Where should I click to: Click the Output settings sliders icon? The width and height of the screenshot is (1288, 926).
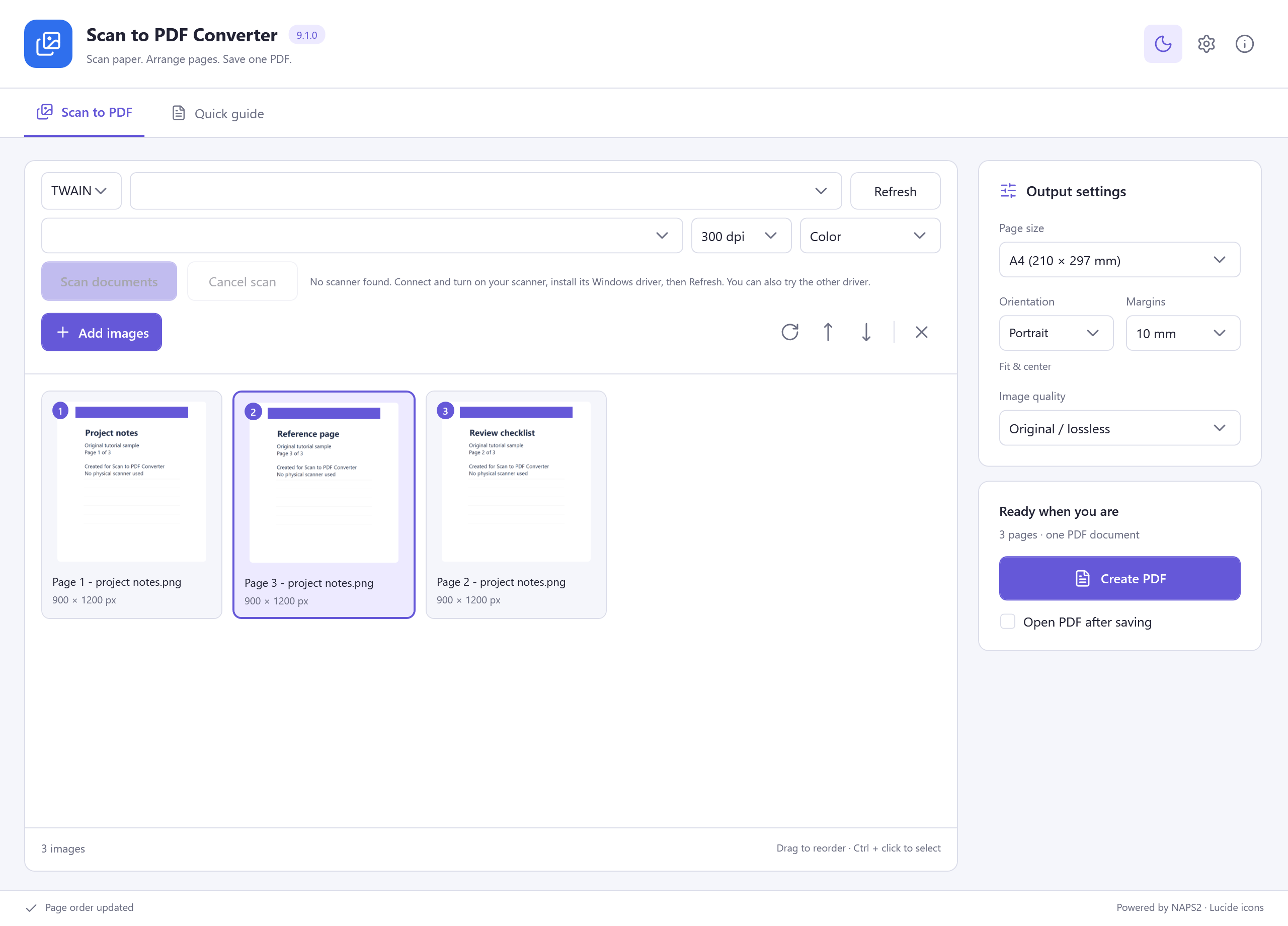1008,191
